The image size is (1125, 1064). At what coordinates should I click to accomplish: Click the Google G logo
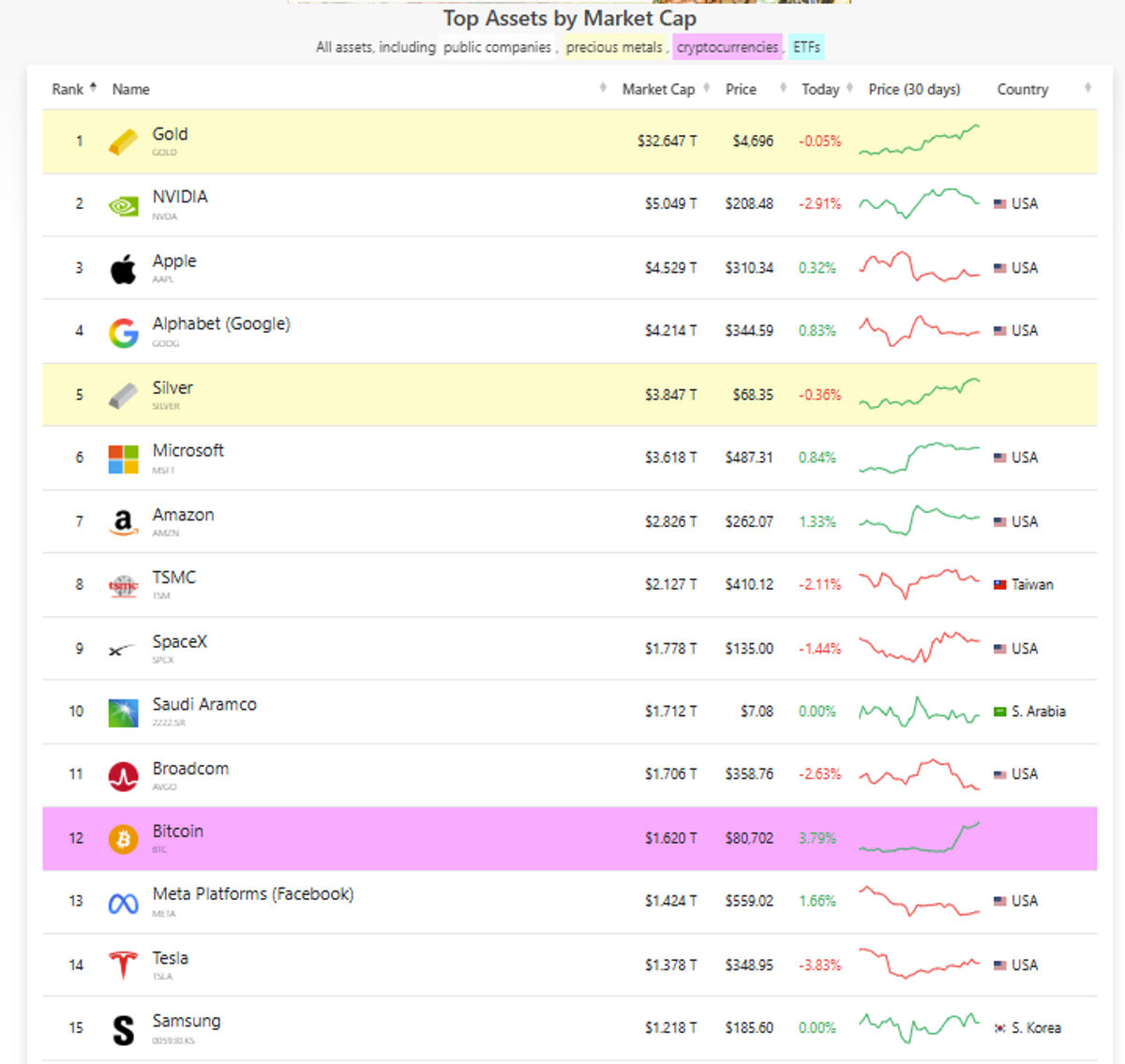pyautogui.click(x=123, y=332)
